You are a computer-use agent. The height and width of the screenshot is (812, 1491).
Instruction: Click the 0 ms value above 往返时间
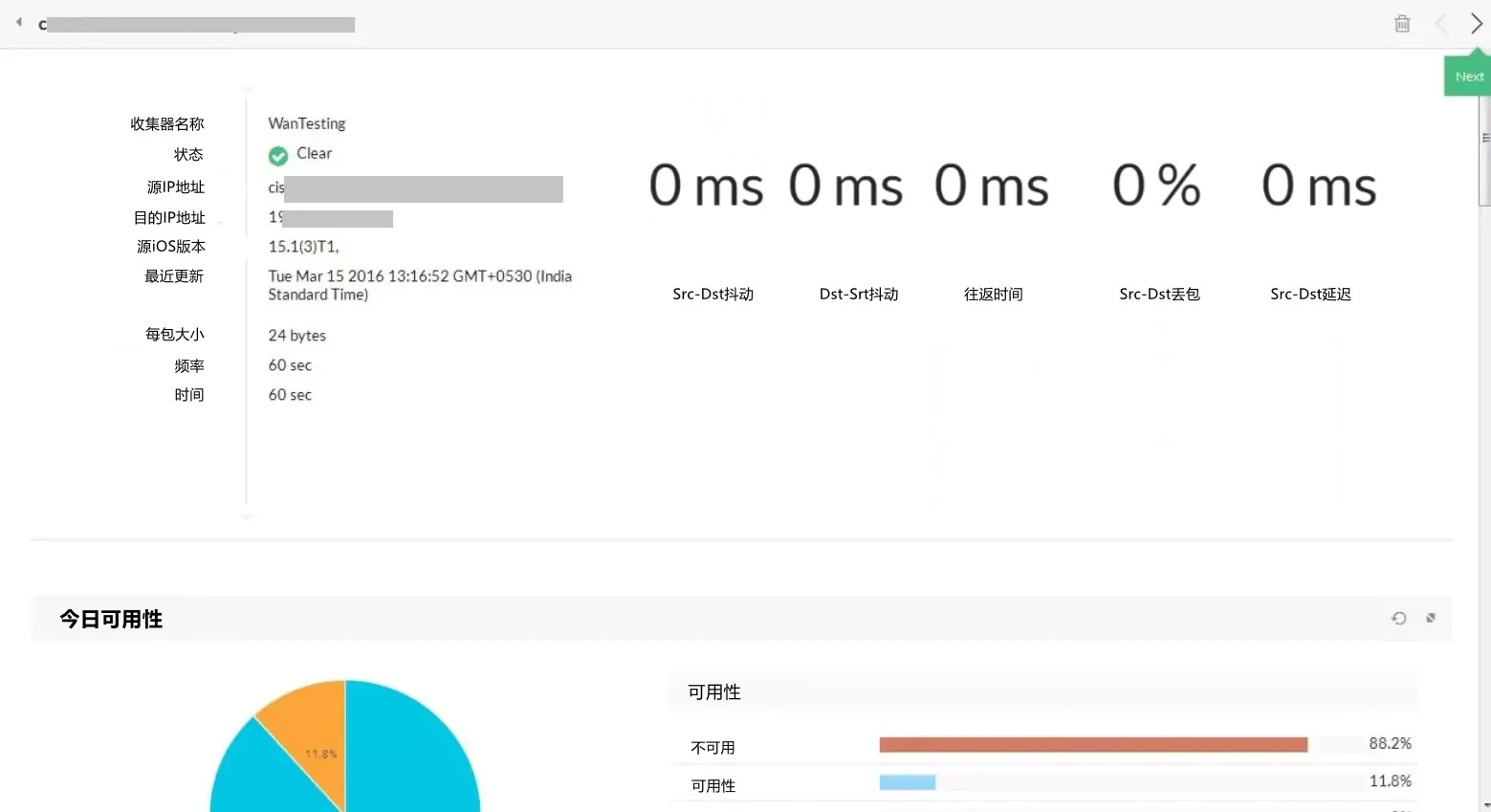click(x=992, y=186)
